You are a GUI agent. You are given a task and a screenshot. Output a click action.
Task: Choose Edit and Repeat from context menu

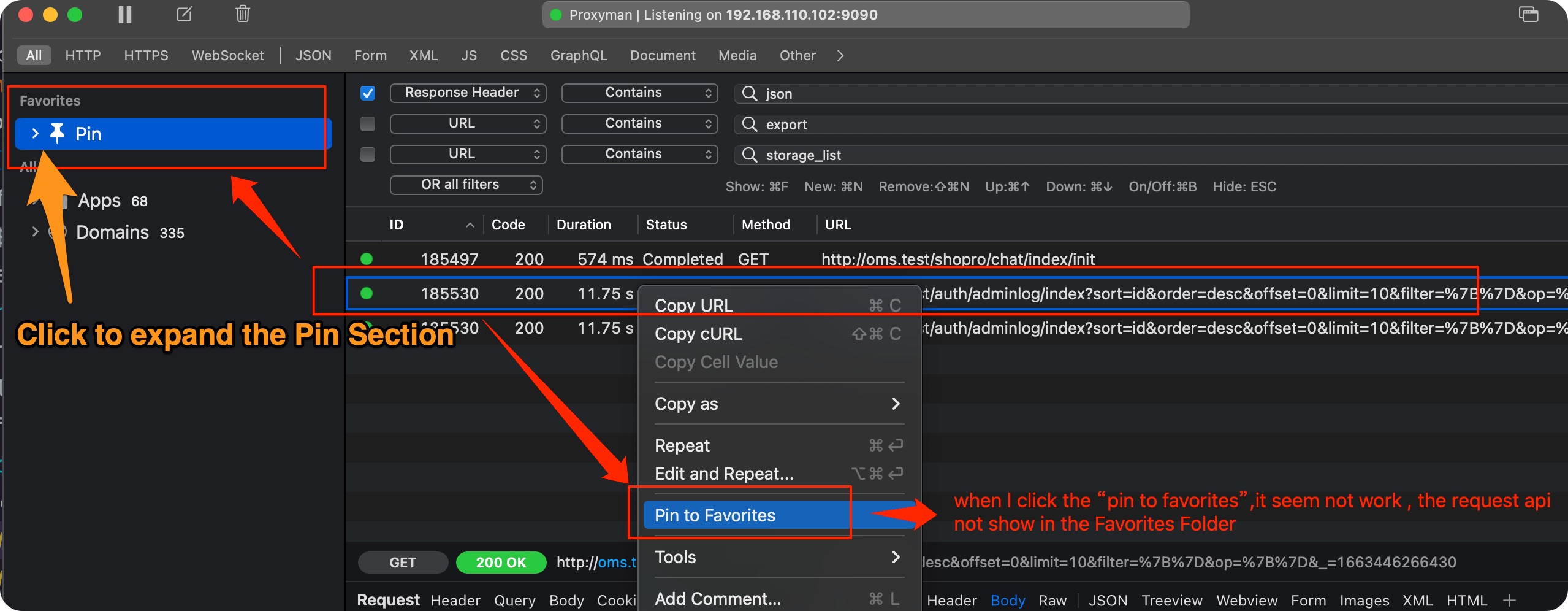(x=779, y=474)
